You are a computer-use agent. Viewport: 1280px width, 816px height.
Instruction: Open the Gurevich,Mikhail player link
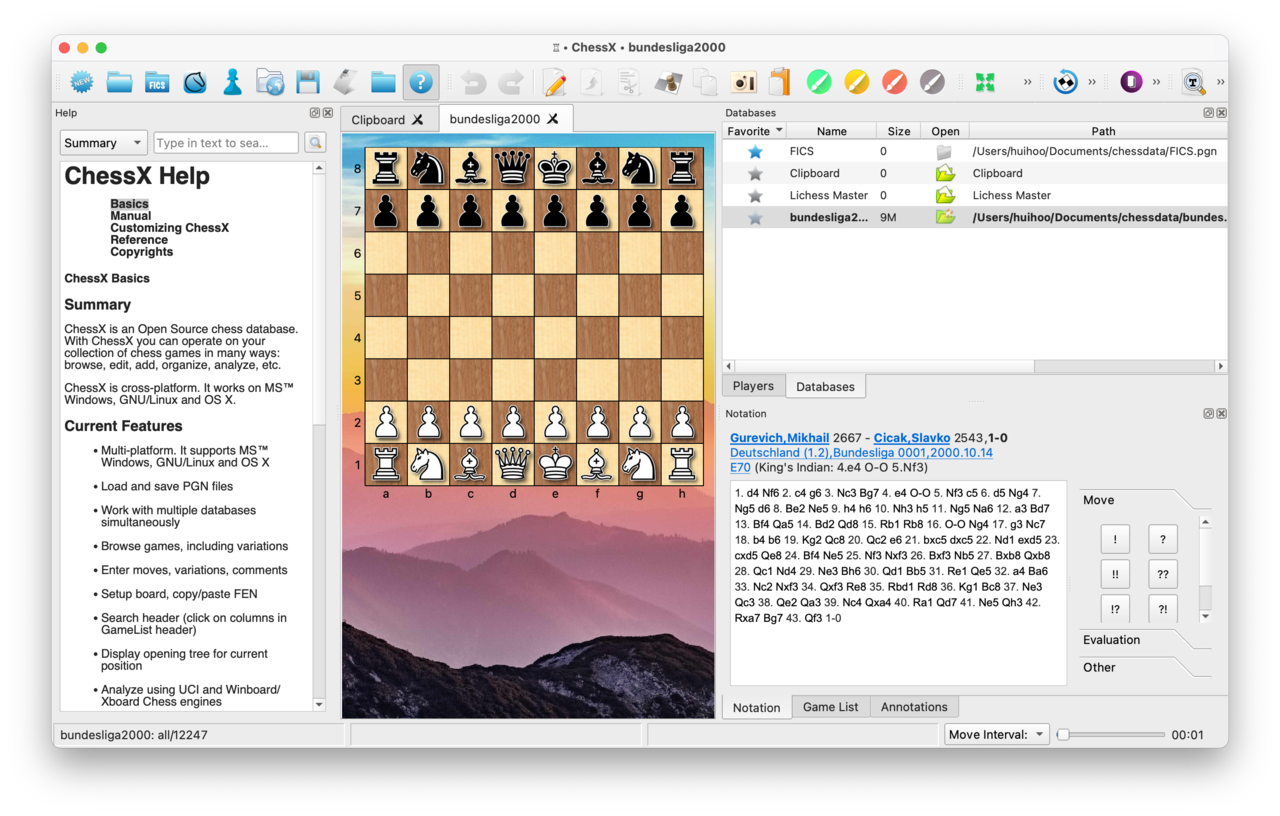(x=779, y=437)
